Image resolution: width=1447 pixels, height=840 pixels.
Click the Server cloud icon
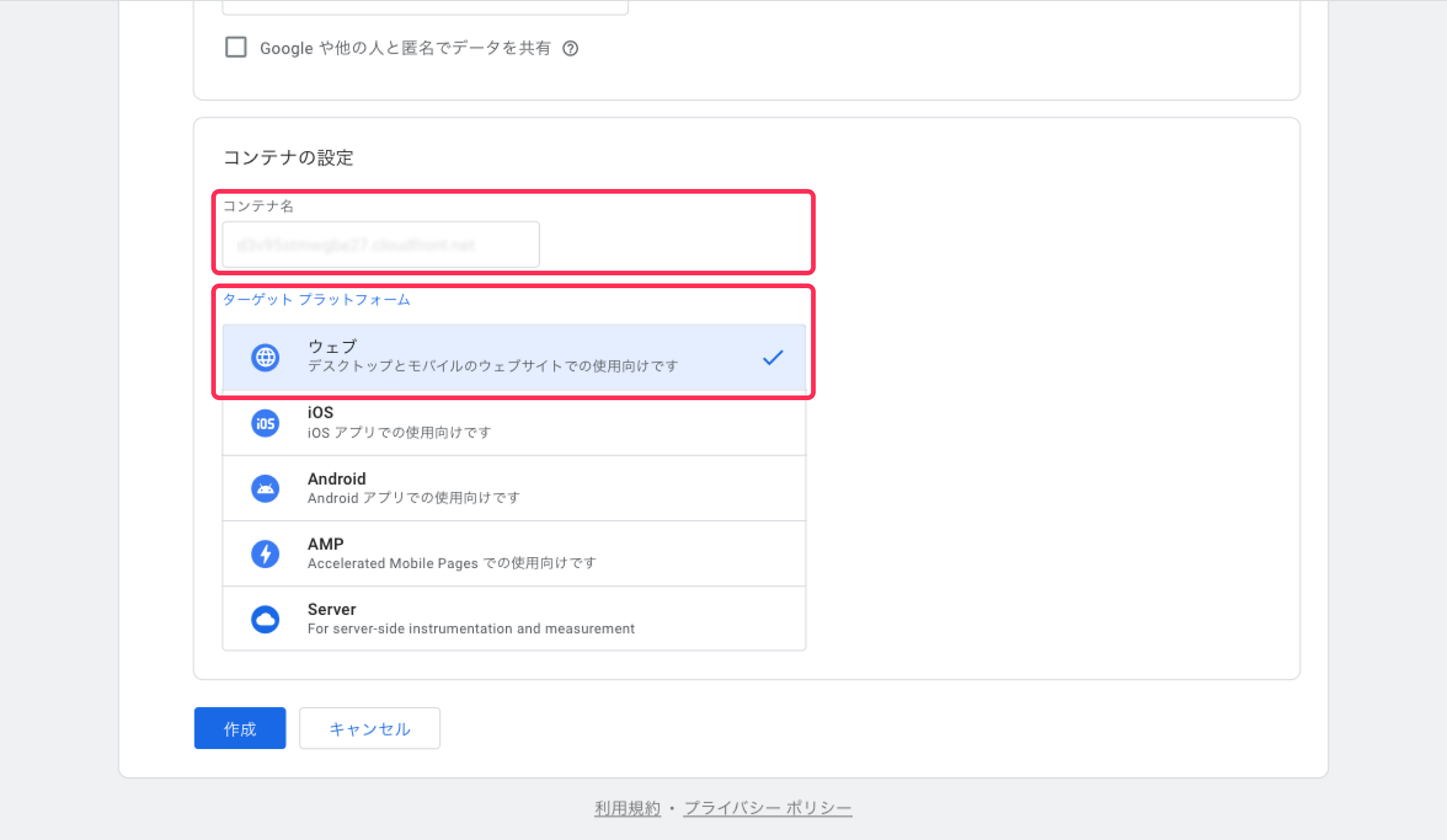click(x=265, y=619)
